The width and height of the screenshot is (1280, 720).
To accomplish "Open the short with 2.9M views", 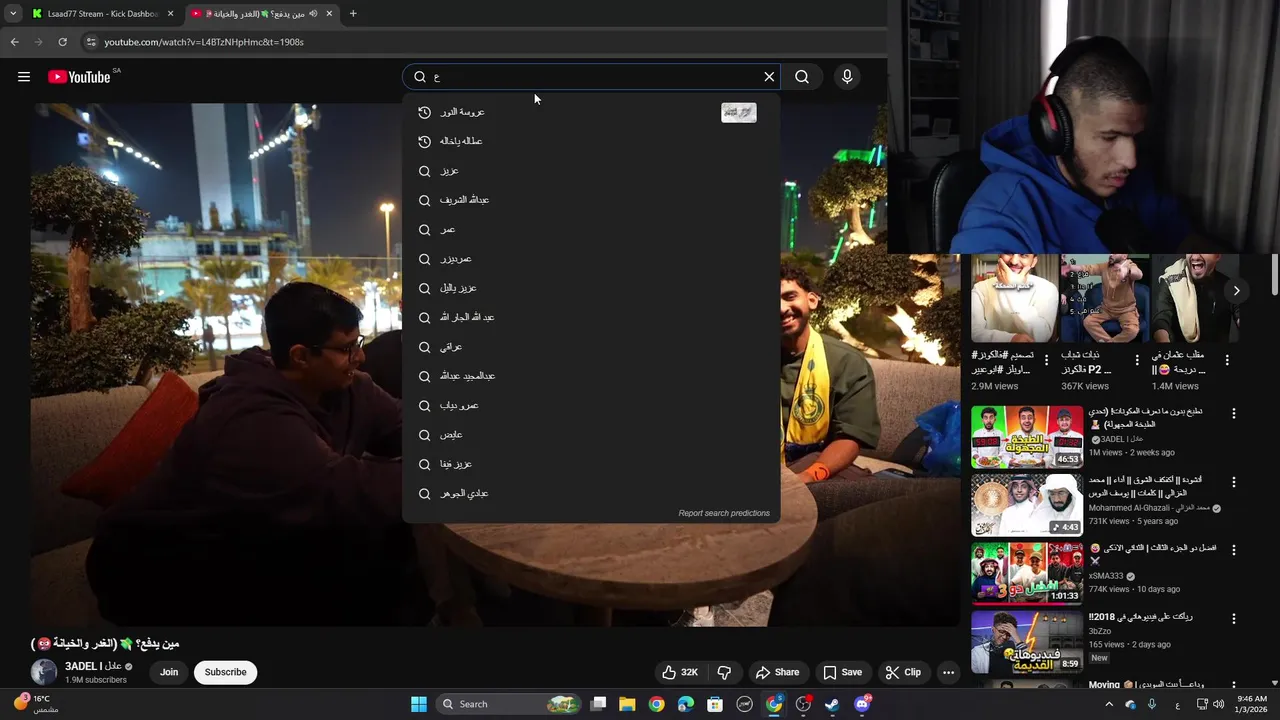I will [x=1013, y=298].
